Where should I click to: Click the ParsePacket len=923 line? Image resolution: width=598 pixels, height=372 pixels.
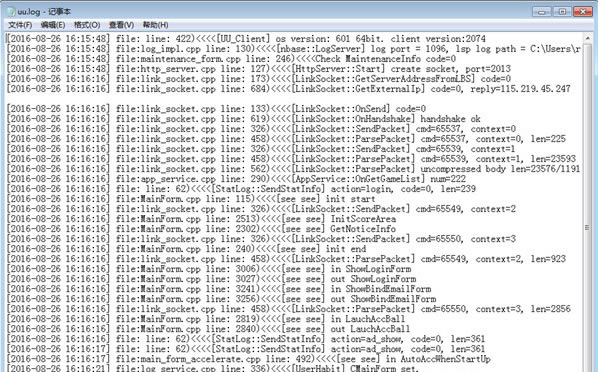click(286, 259)
